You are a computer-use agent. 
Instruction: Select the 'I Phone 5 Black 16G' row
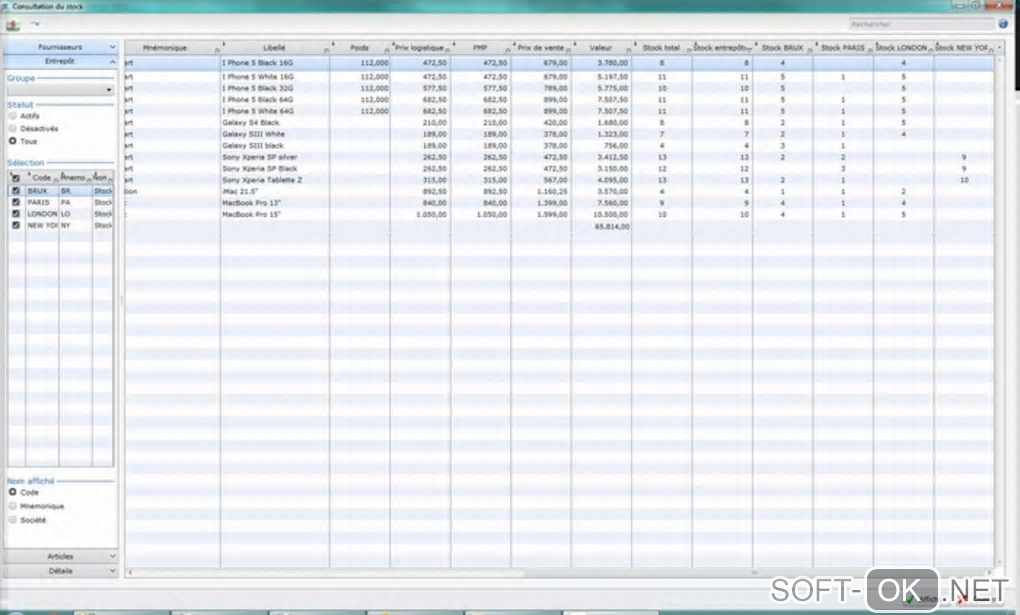[559, 63]
